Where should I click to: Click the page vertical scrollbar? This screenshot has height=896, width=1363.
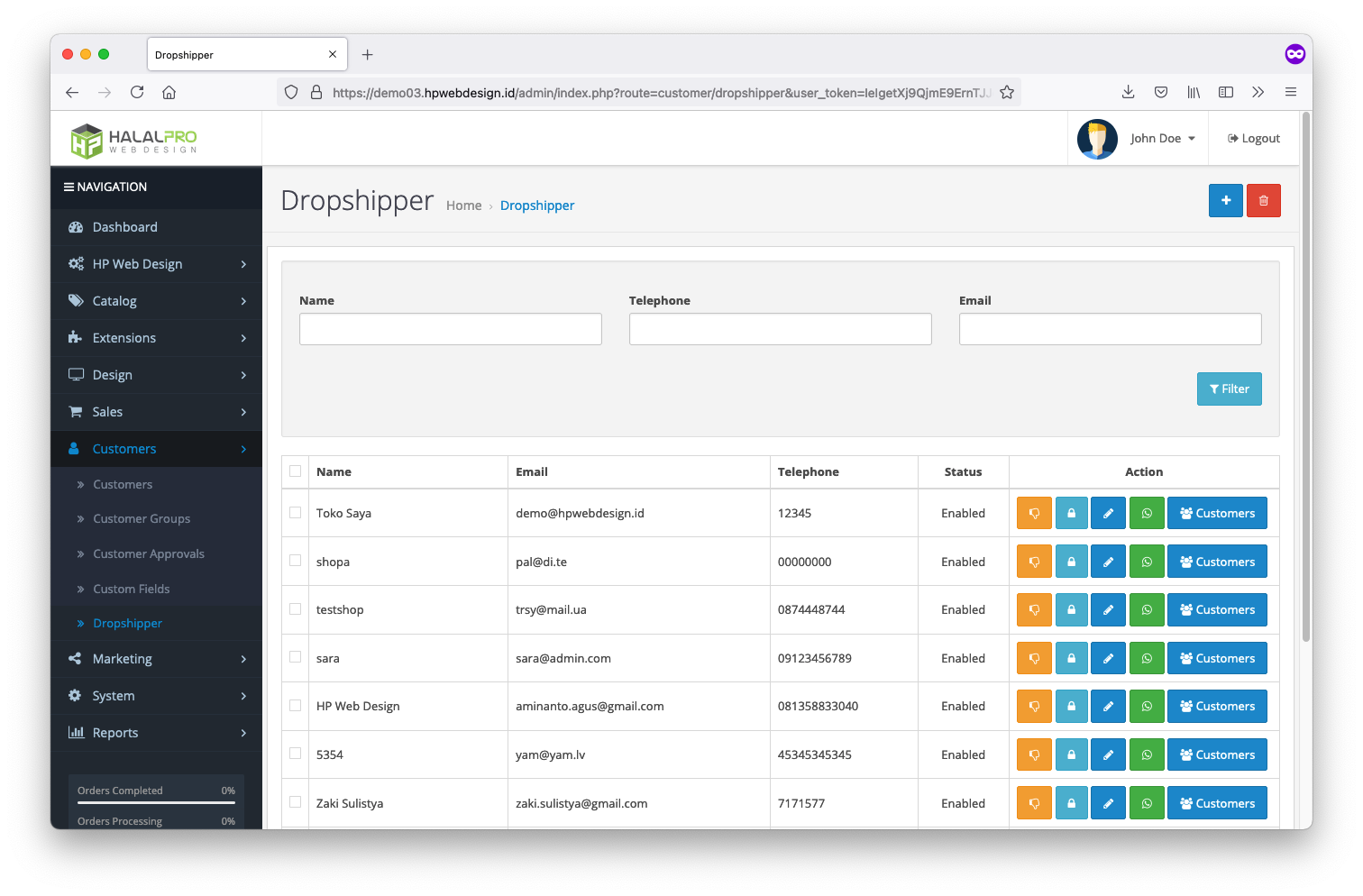click(x=1306, y=377)
